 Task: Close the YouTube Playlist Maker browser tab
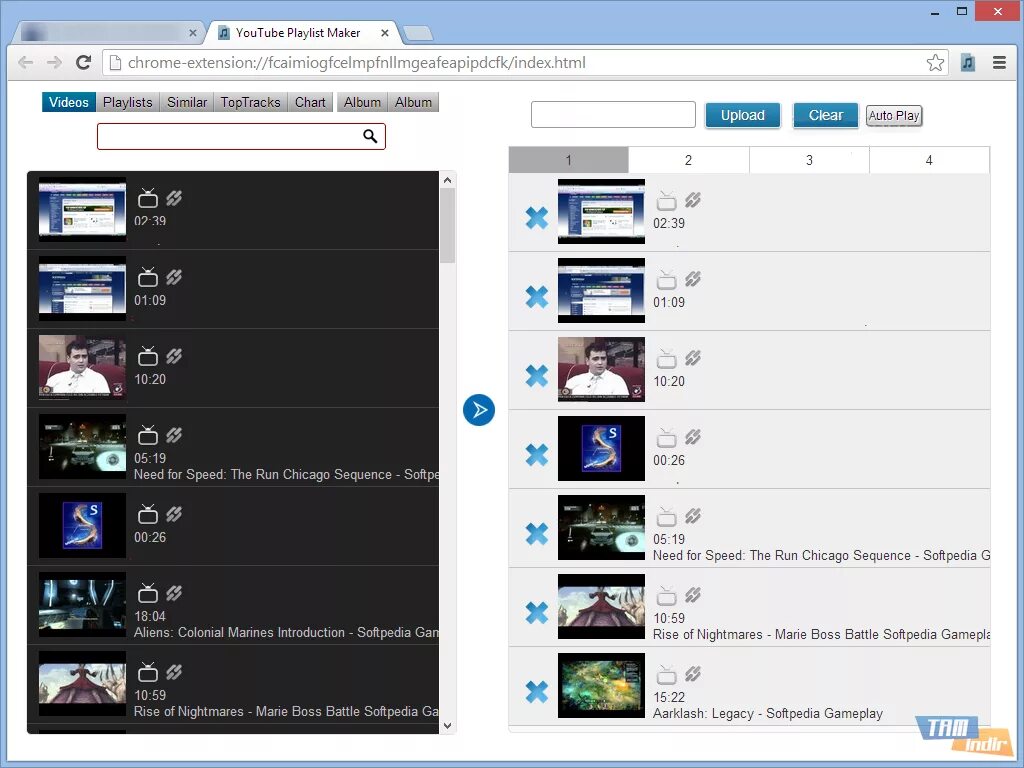tap(385, 33)
